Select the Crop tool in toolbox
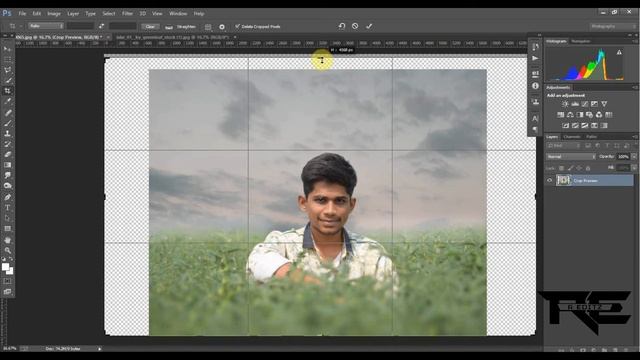The image size is (640, 360). pyautogui.click(x=7, y=91)
